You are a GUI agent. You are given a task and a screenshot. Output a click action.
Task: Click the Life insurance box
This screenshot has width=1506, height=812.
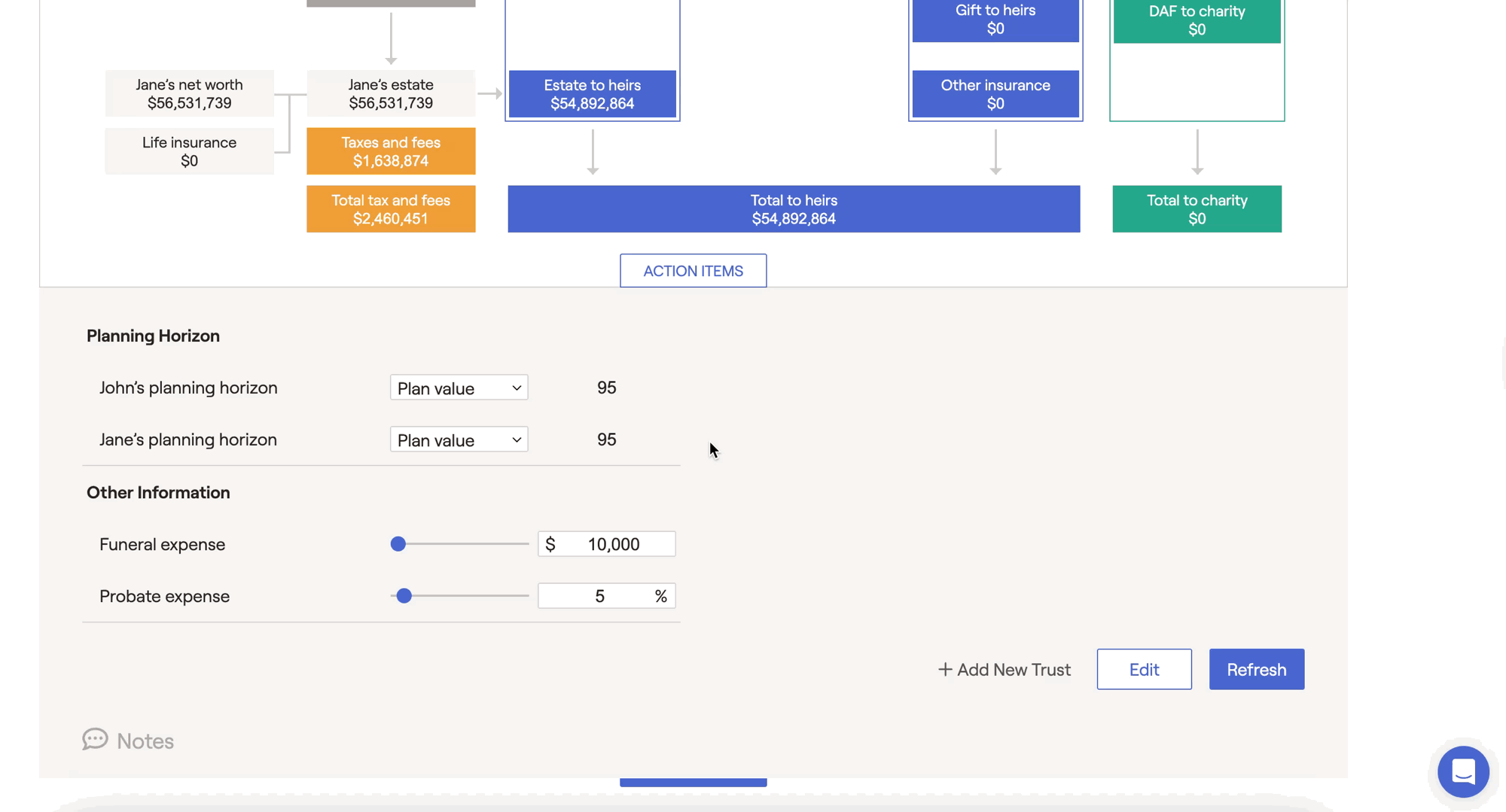pos(189,151)
